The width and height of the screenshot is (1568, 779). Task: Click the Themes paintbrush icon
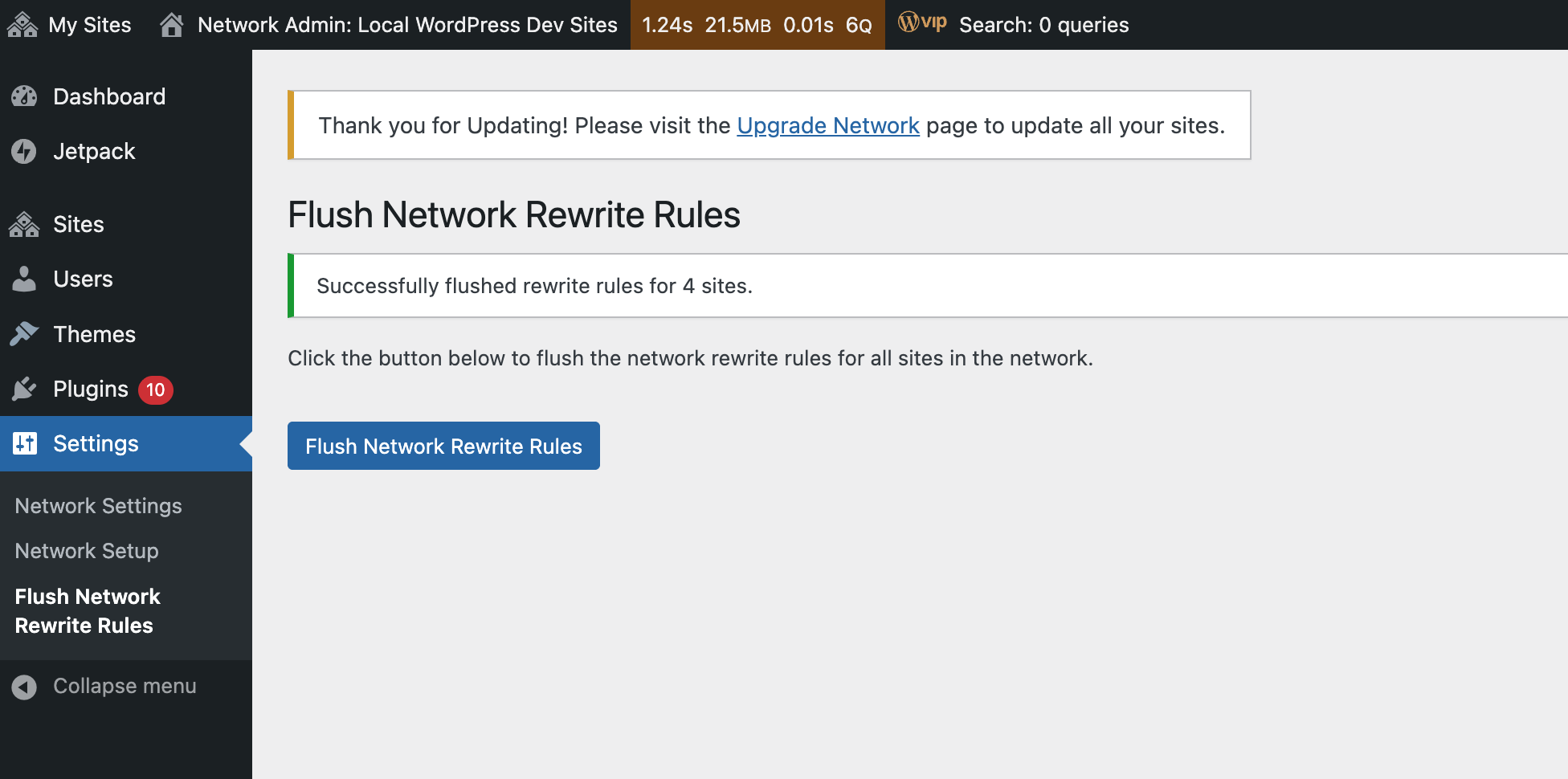click(24, 334)
